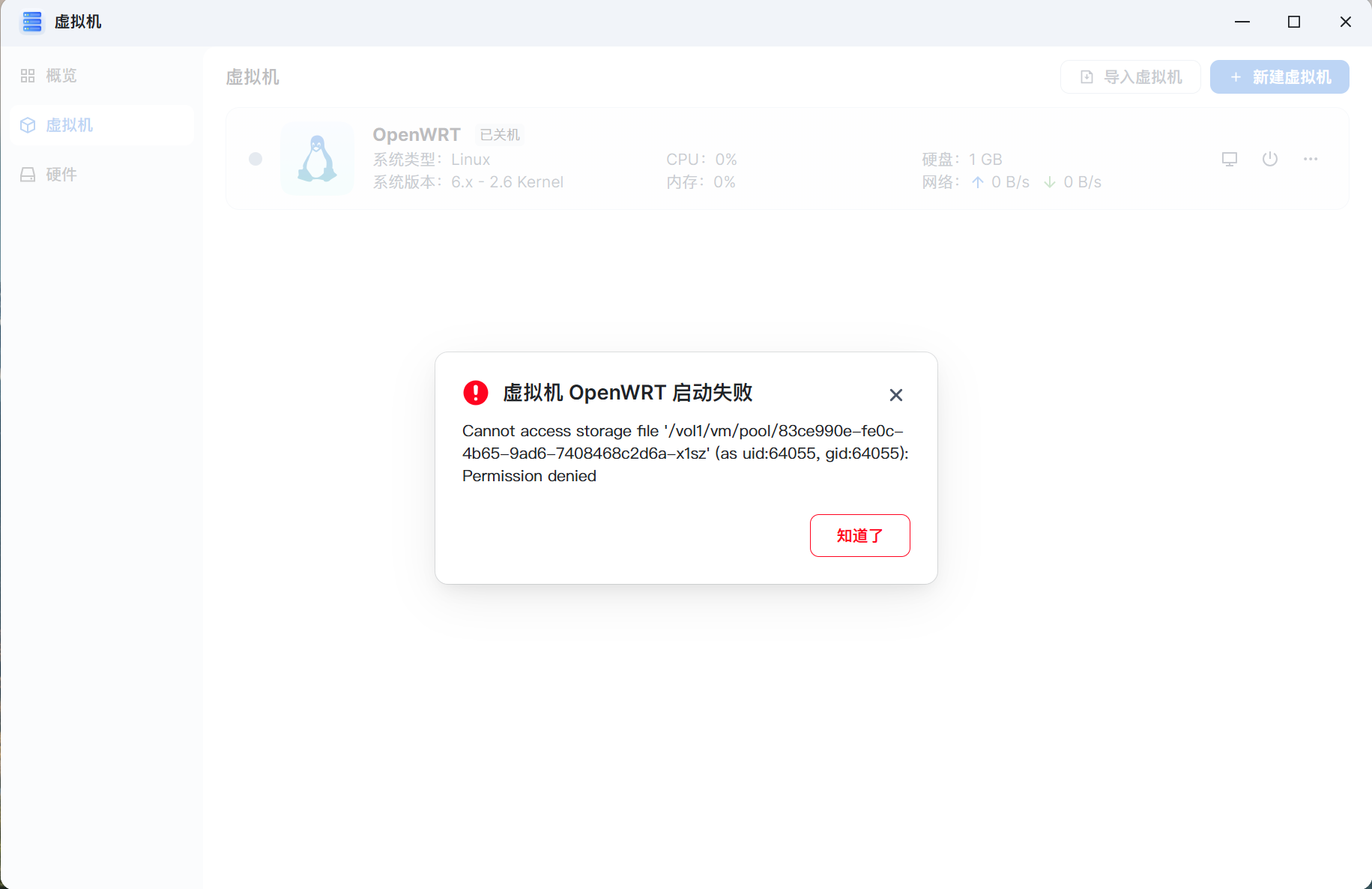Click the Permission denied error message
This screenshot has height=889, width=1372.
(x=686, y=453)
